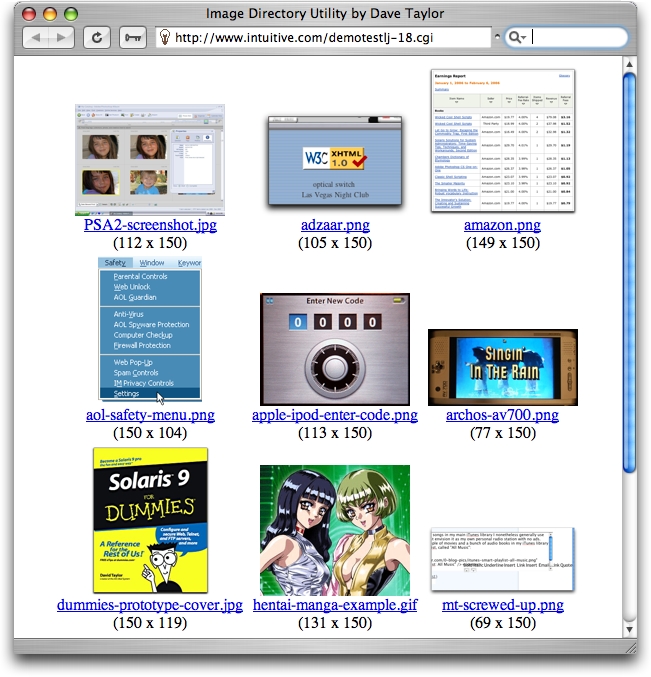Screen dimensions: 651x677
Task: Go back using the left arrow button
Action: click(x=36, y=37)
